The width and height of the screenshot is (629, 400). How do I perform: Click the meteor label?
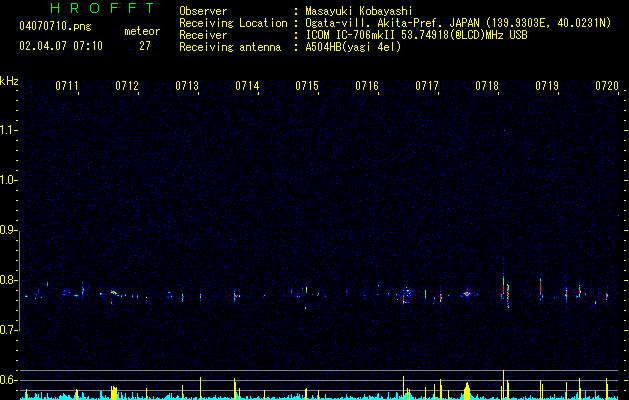pyautogui.click(x=142, y=31)
